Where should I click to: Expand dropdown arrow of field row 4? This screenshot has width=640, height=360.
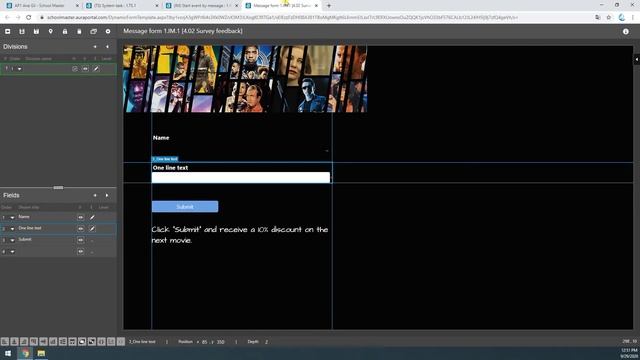12,252
